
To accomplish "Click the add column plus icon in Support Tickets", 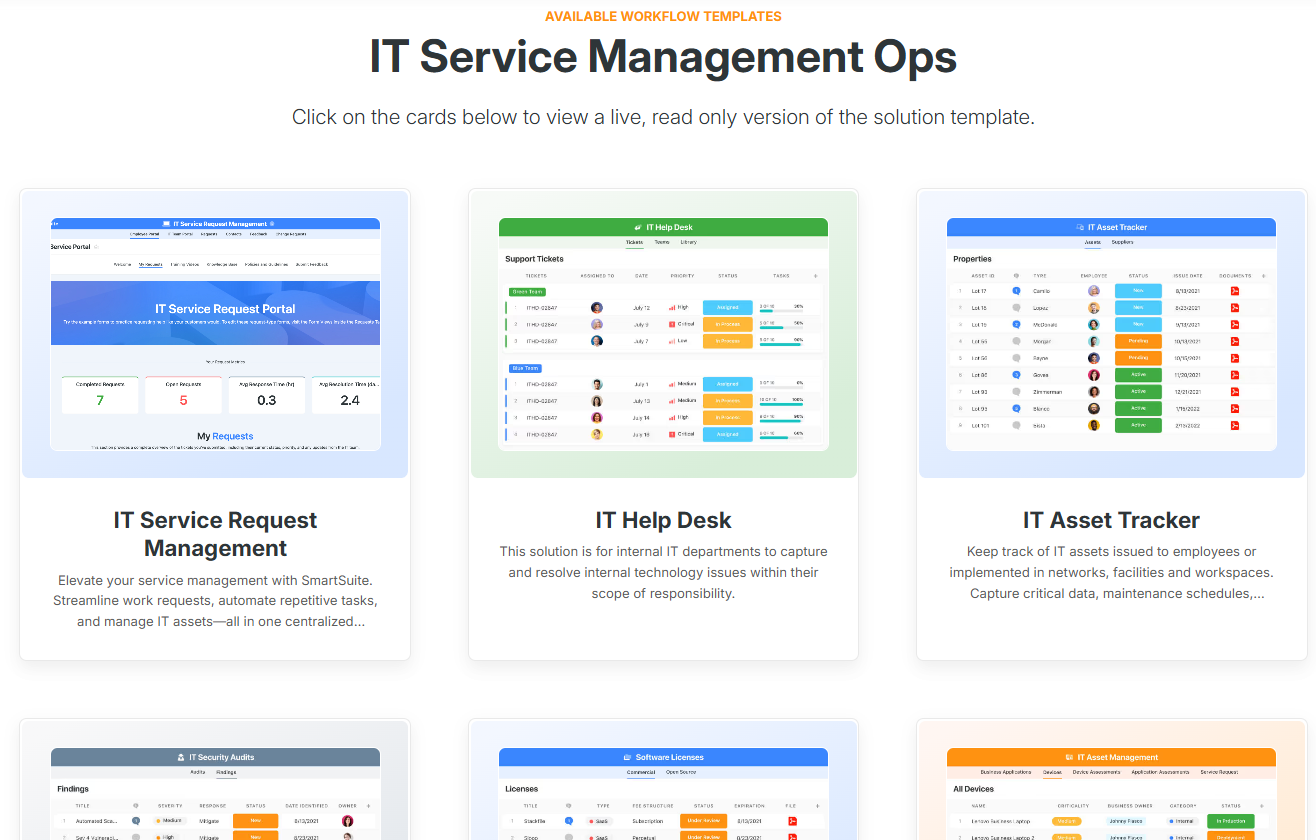I will pos(815,276).
